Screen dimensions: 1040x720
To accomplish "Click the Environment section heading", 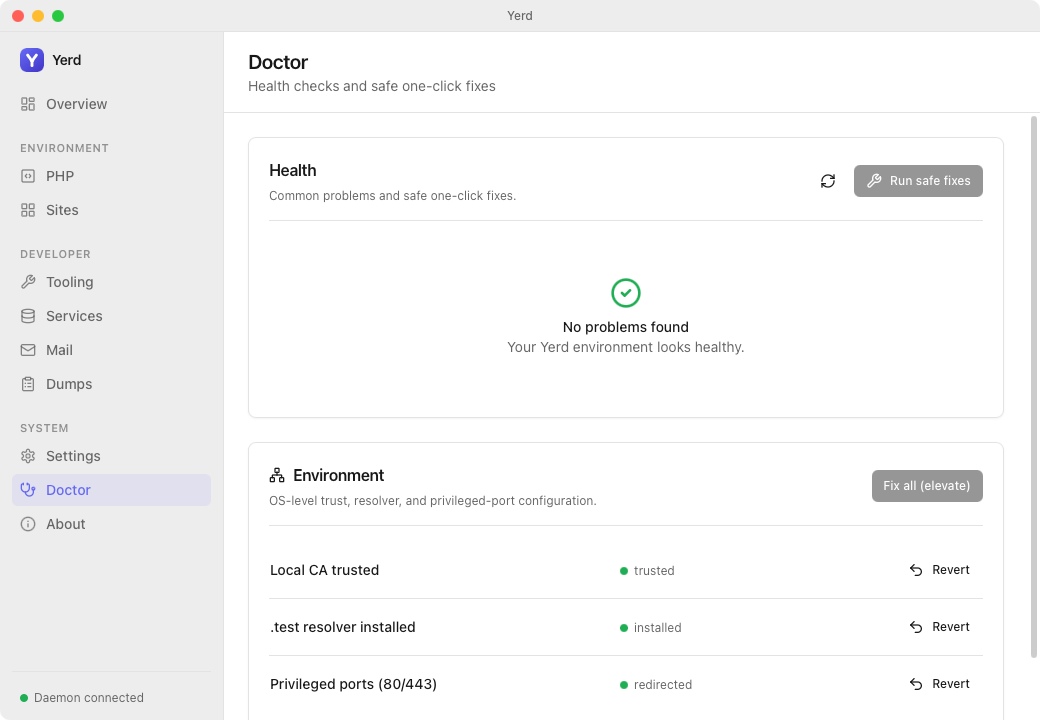I will (x=338, y=475).
